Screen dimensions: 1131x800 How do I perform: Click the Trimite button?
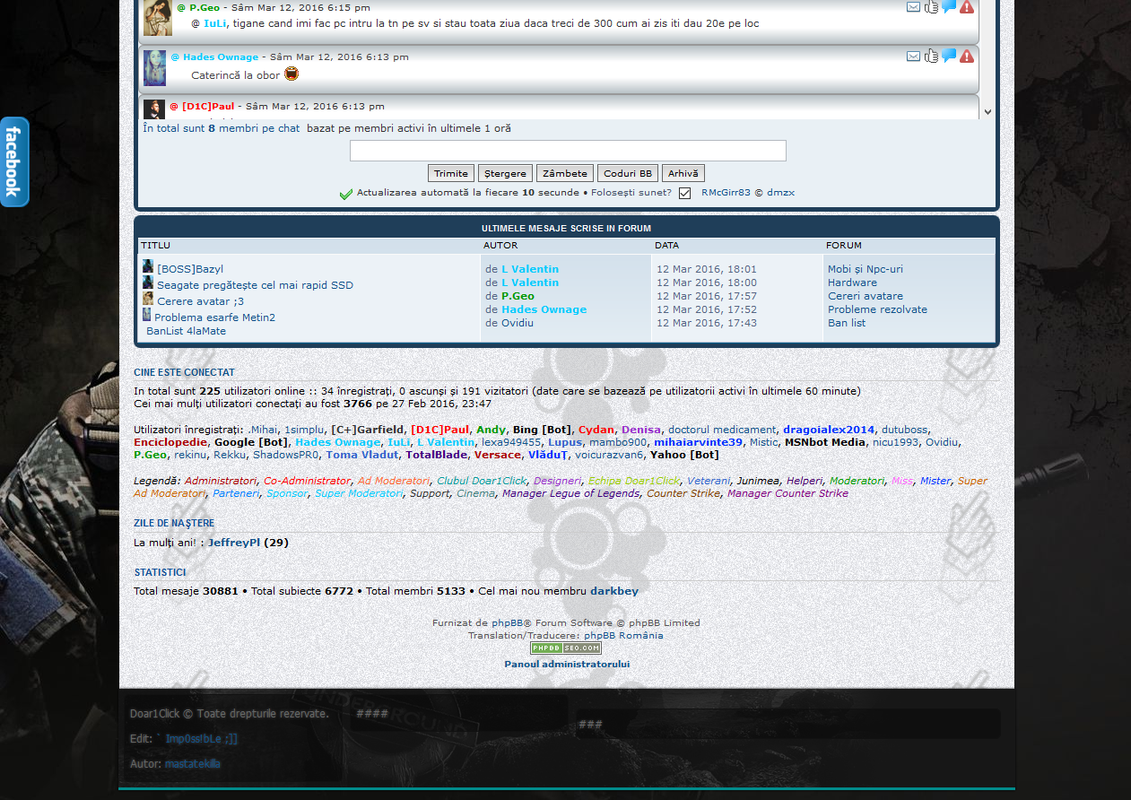[451, 174]
